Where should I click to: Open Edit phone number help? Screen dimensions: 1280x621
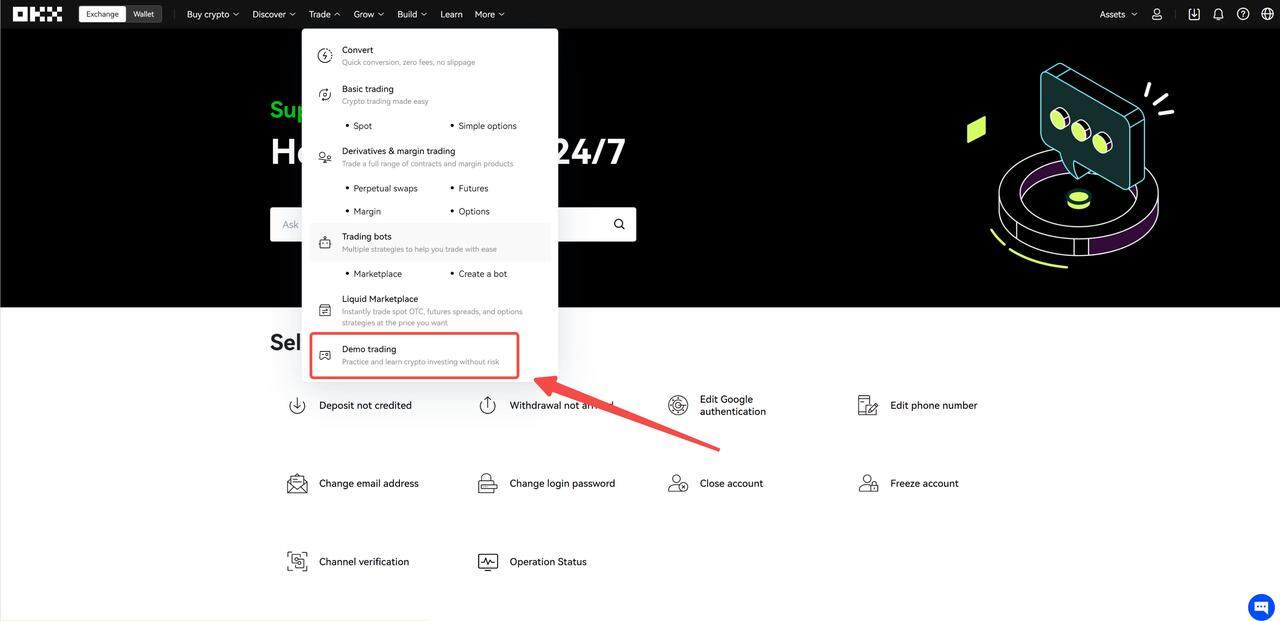point(934,405)
